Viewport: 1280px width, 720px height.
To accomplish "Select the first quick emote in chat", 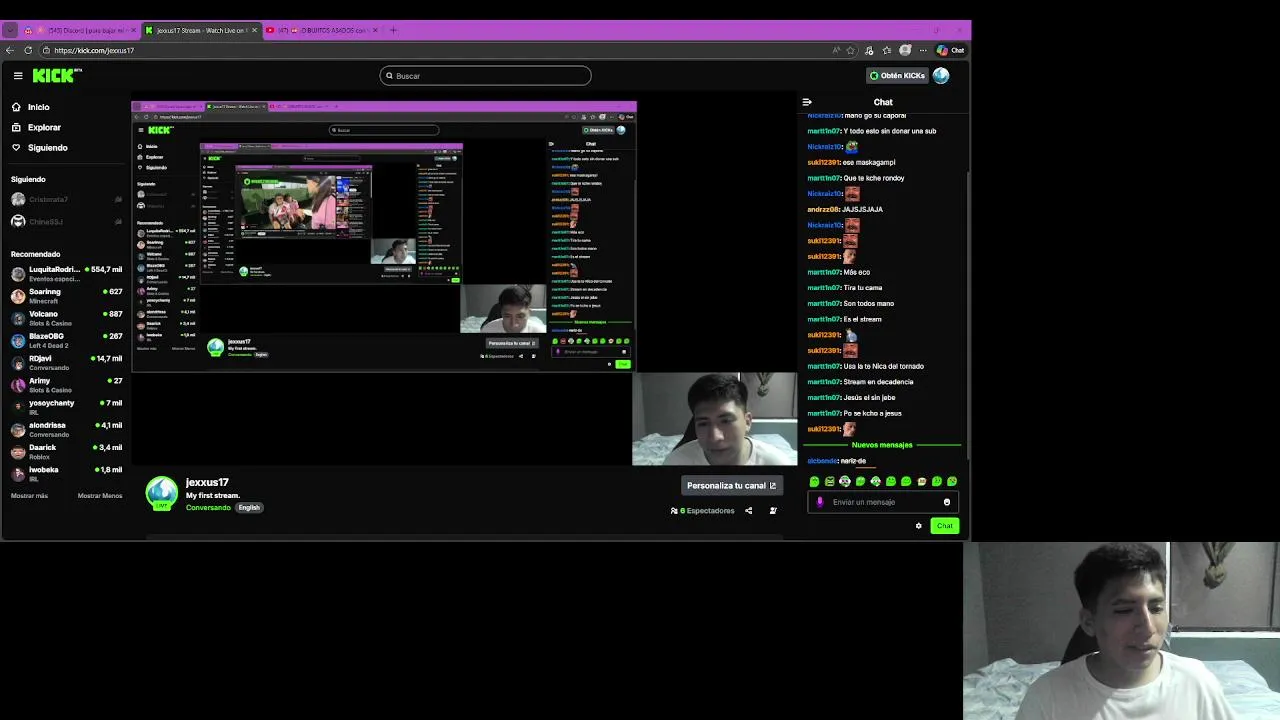I will click(x=814, y=482).
